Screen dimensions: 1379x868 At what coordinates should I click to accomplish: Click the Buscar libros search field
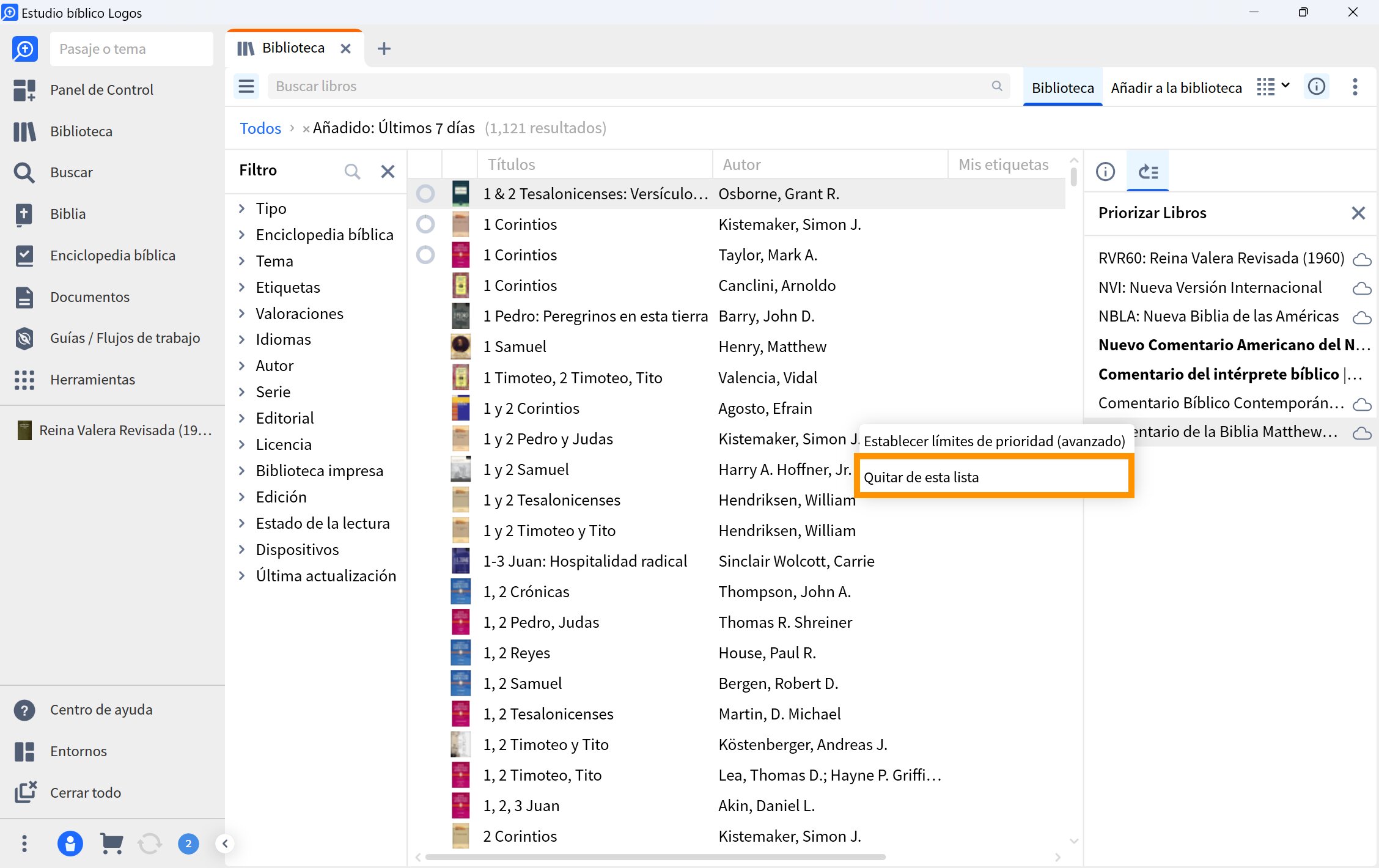click(x=639, y=86)
